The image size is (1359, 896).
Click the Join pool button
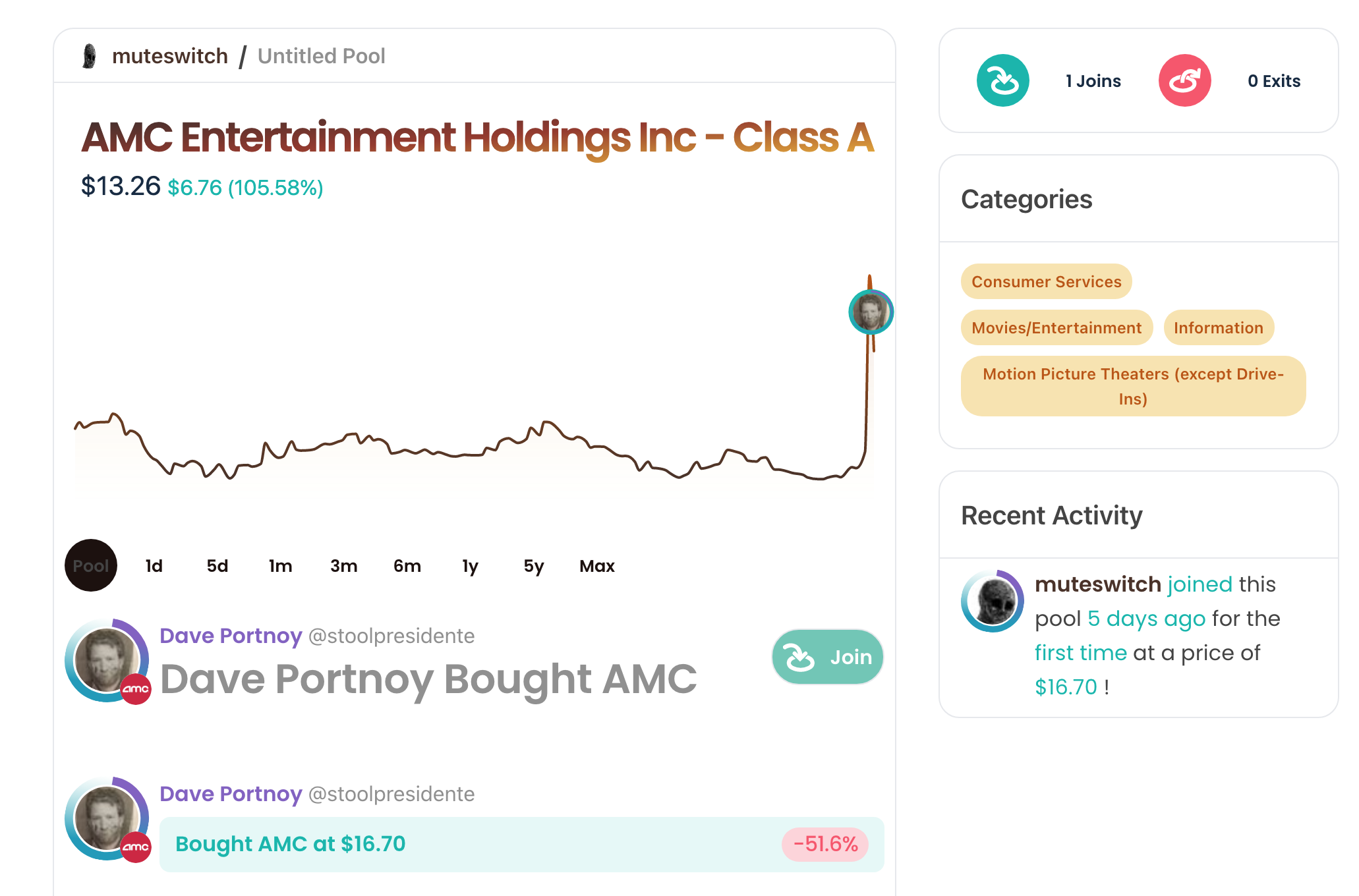[x=827, y=657]
